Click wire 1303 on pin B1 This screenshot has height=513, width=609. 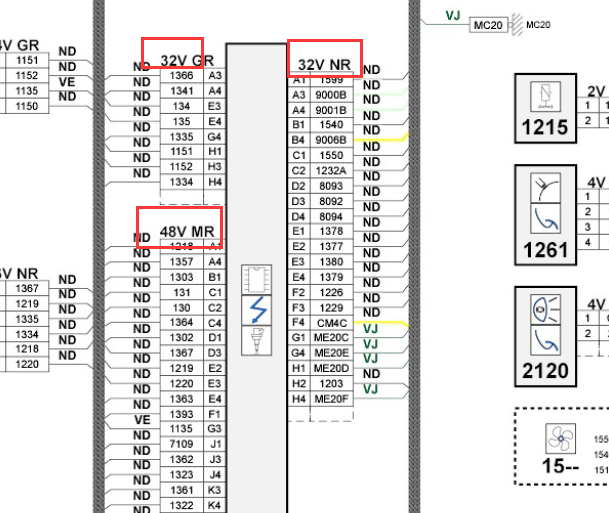point(182,277)
